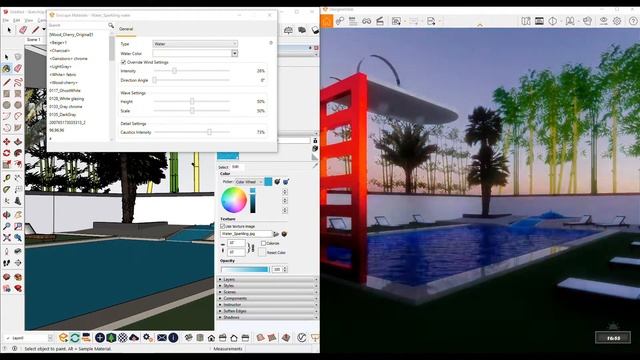Image resolution: width=640 pixels, height=360 pixels.
Task: Switch to the Select tab in Materials tray
Action: tap(223, 167)
